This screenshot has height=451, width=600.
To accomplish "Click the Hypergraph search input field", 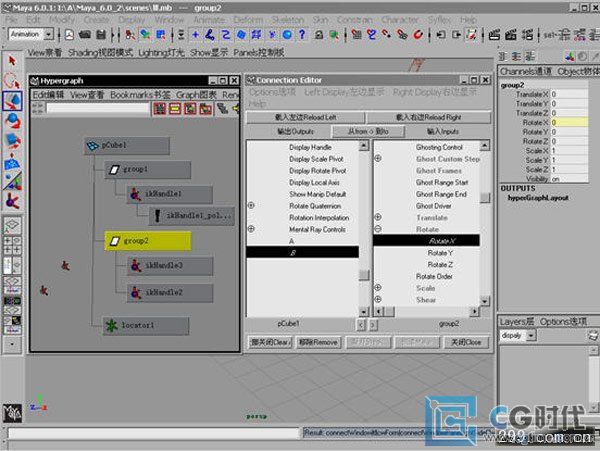I will click(98, 109).
